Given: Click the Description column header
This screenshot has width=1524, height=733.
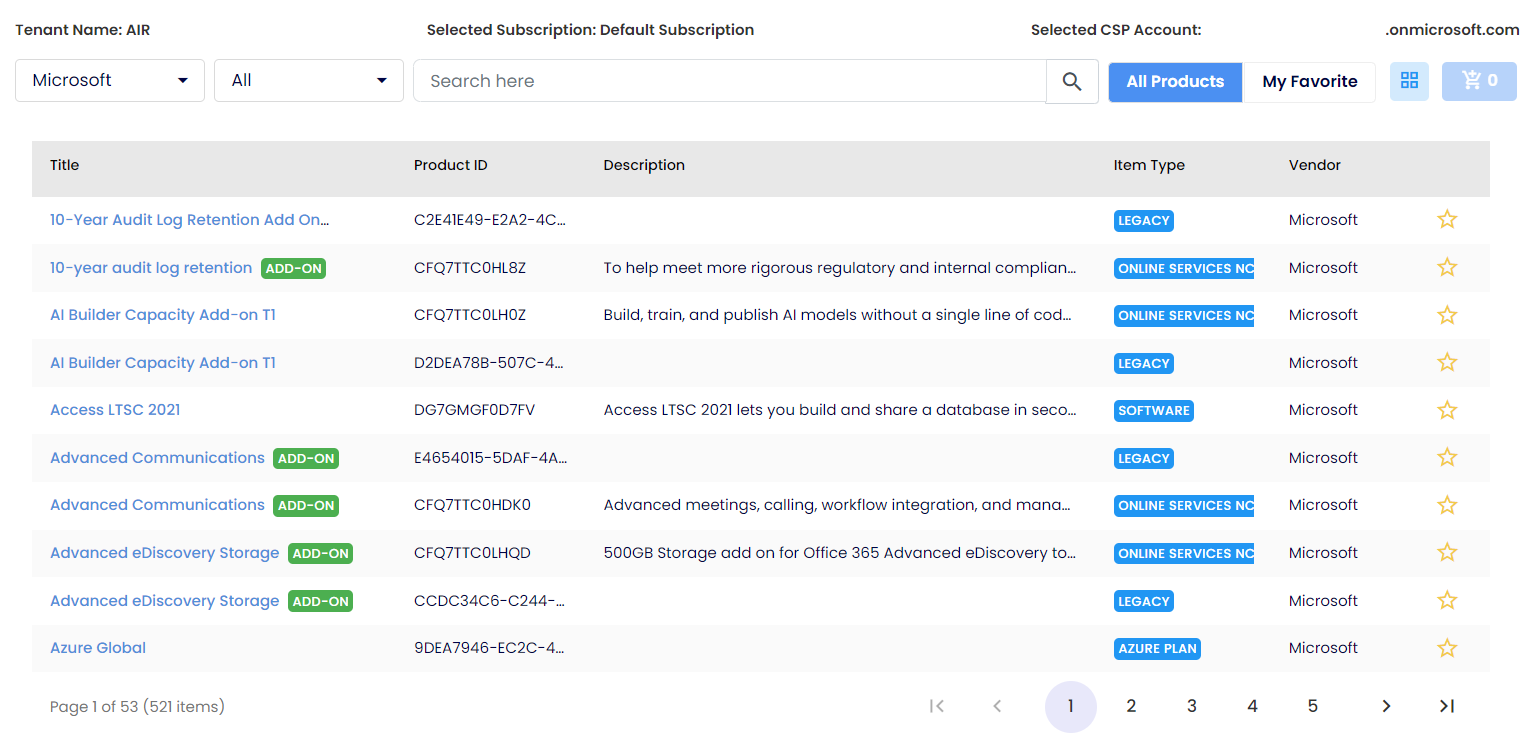Looking at the screenshot, I should (x=644, y=165).
